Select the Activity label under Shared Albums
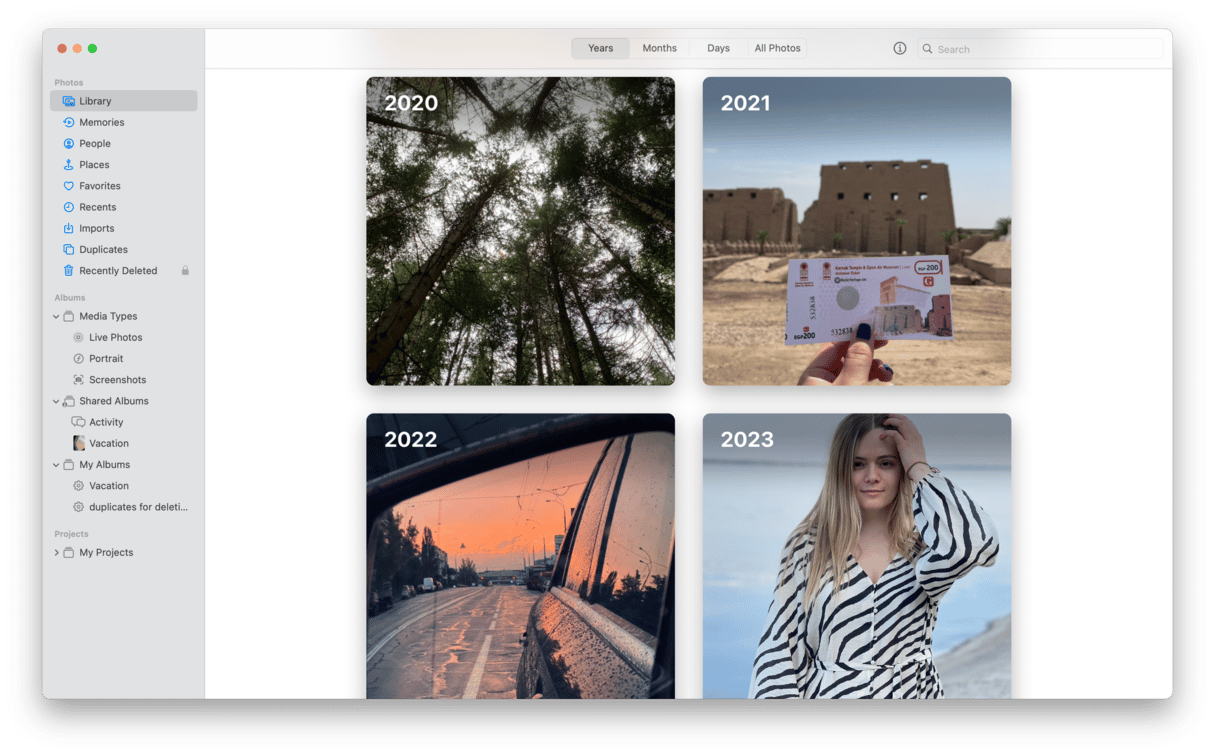Image resolution: width=1215 pixels, height=755 pixels. pyautogui.click(x=106, y=422)
